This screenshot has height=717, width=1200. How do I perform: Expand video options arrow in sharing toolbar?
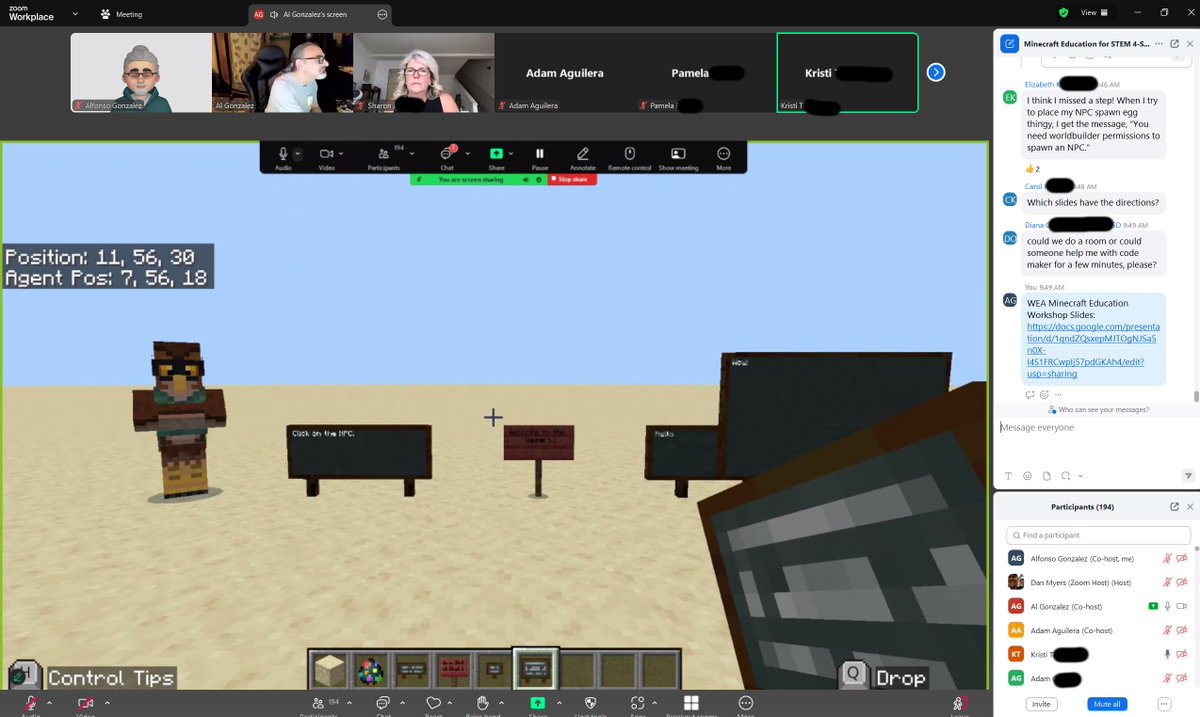pos(341,154)
